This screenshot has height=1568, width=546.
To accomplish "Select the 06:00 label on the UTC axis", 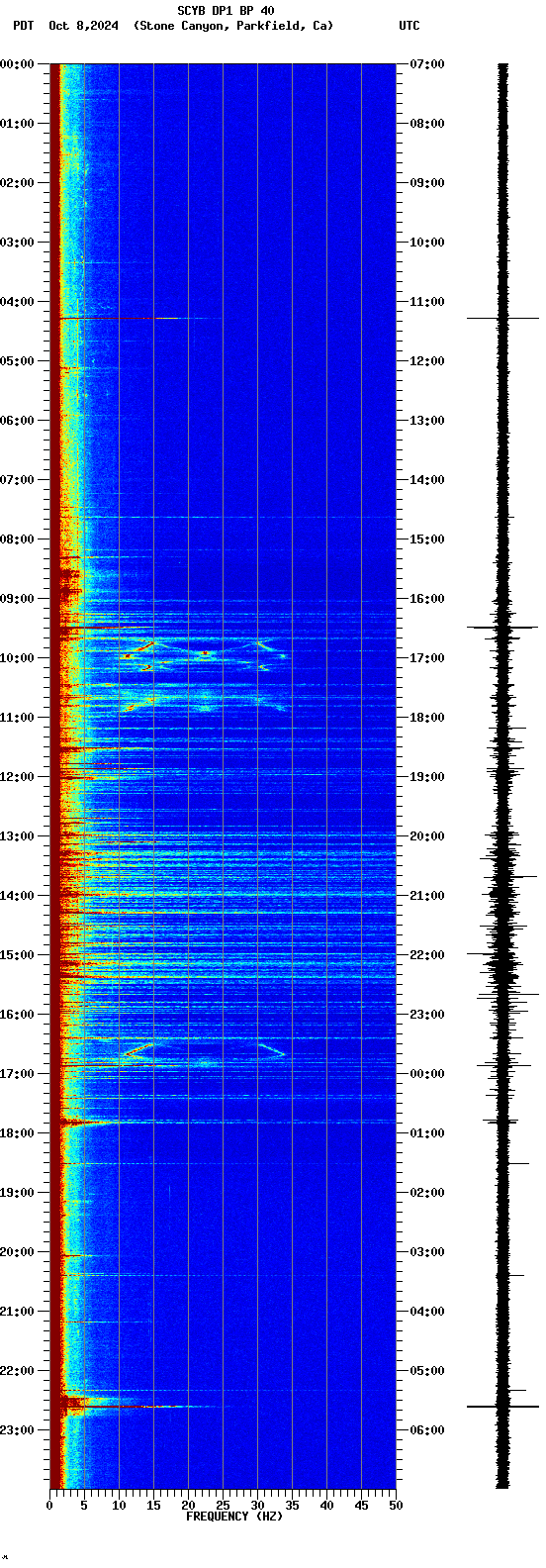I will point(427,1430).
